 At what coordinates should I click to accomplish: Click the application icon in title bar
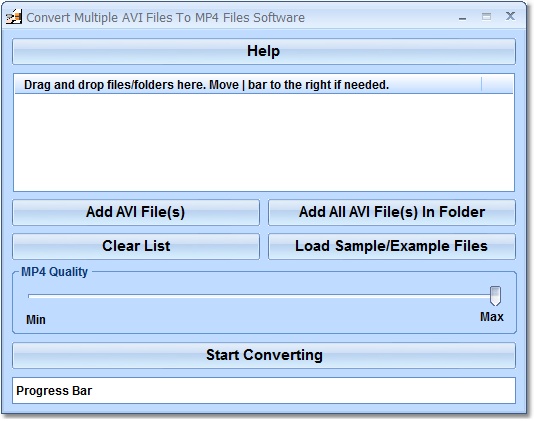pyautogui.click(x=14, y=17)
